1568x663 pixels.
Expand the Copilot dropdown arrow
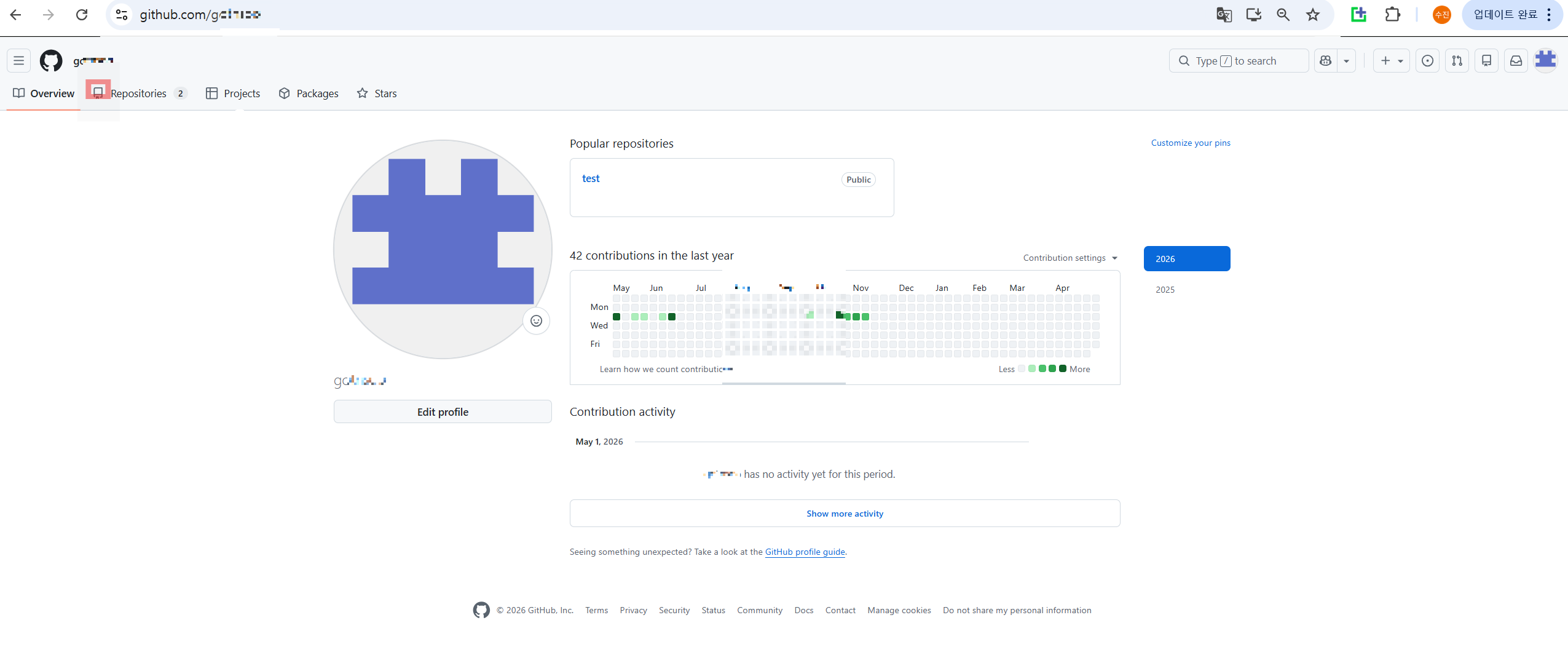click(1347, 61)
